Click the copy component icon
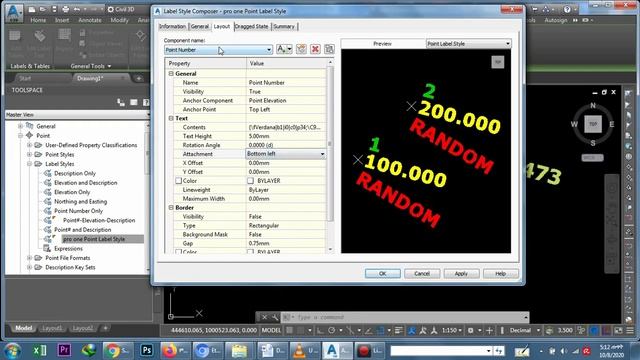640x360 pixels. tap(301, 49)
